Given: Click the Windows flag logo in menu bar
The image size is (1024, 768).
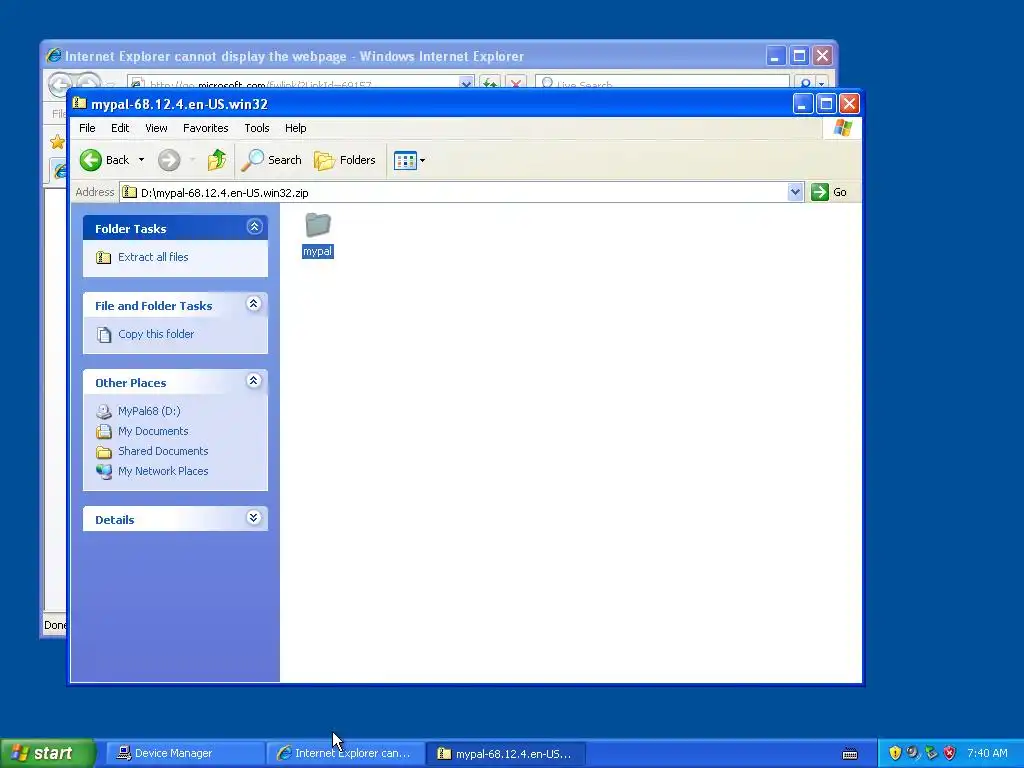Looking at the screenshot, I should 842,128.
